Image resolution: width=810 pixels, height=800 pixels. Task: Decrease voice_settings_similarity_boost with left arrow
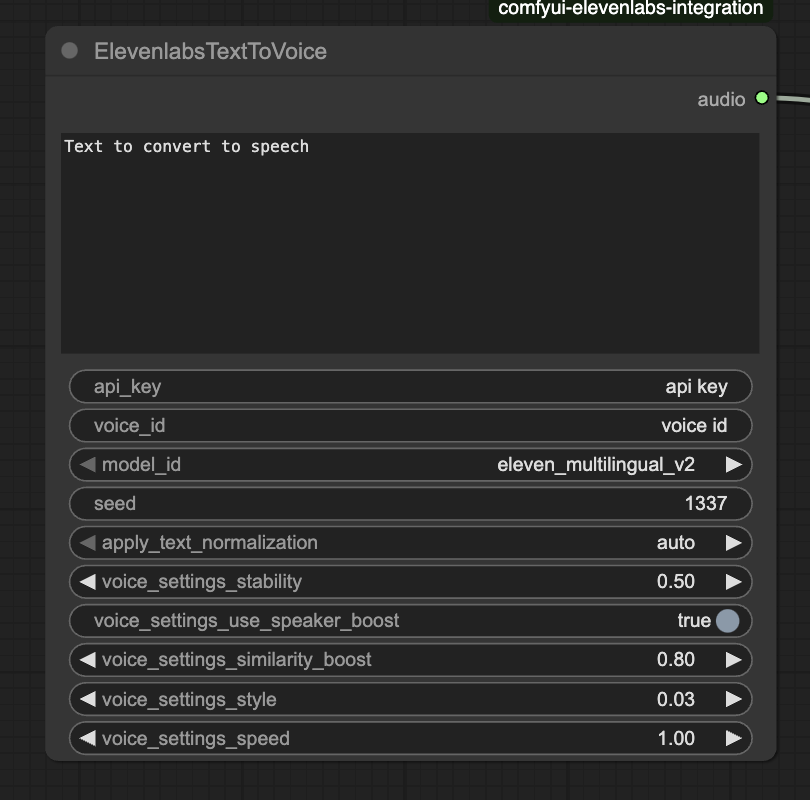(87, 660)
